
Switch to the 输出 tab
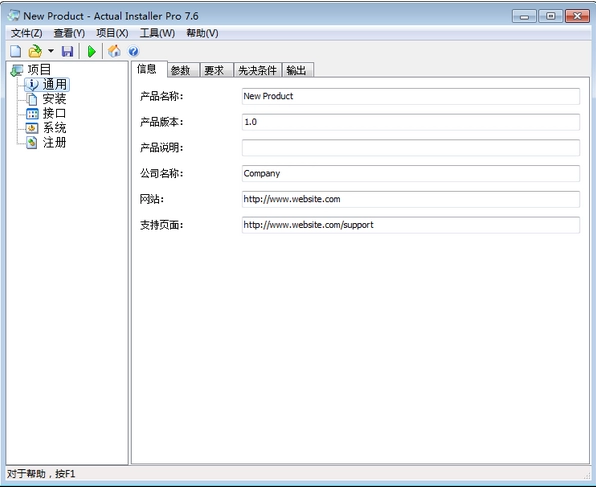click(298, 70)
